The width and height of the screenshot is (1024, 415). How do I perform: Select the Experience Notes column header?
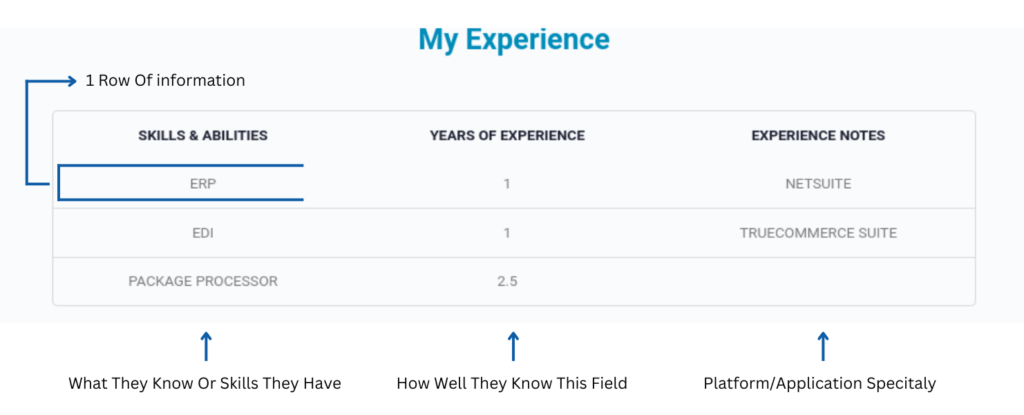coord(818,136)
